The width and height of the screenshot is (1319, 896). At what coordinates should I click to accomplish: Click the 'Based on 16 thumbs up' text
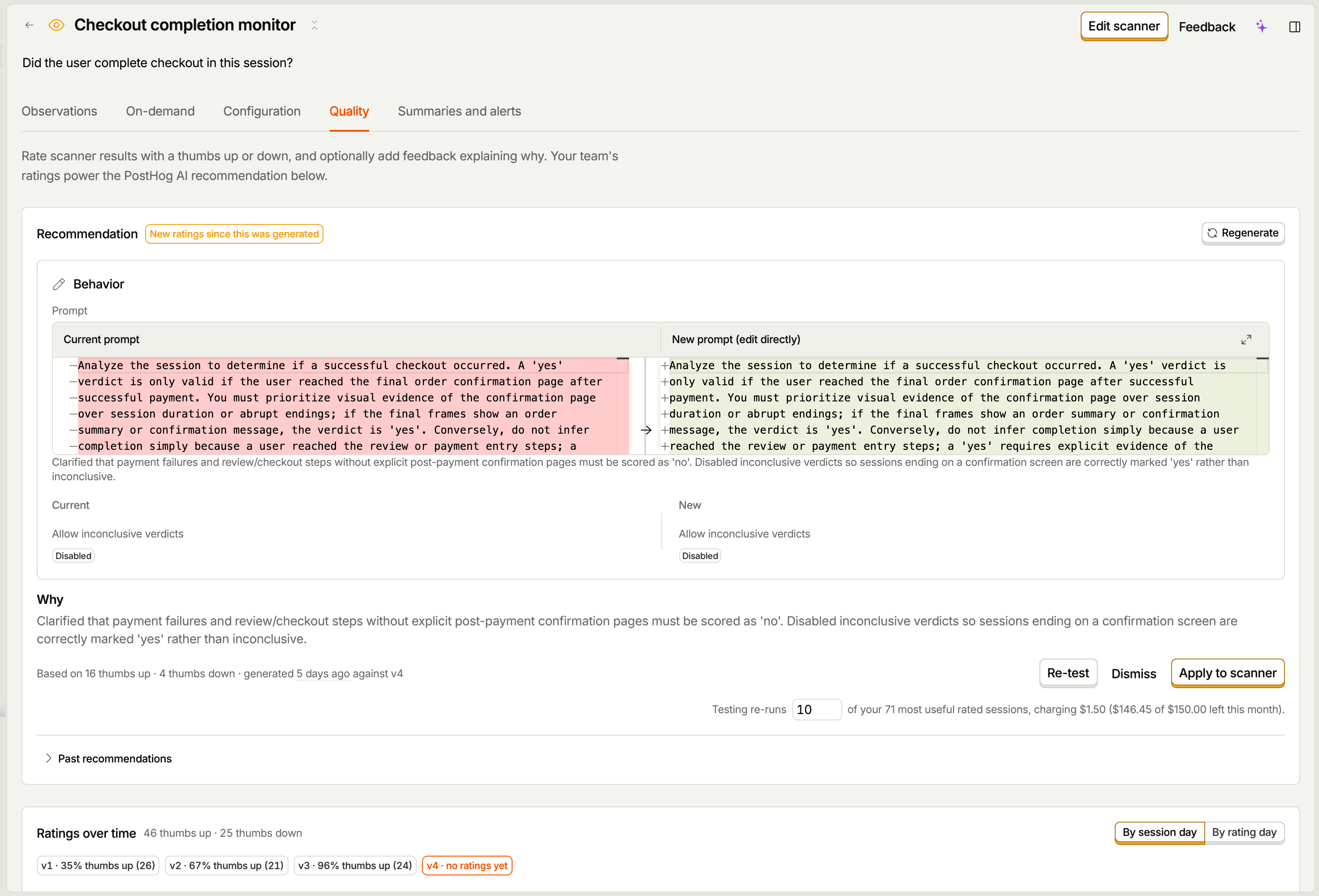tap(94, 673)
